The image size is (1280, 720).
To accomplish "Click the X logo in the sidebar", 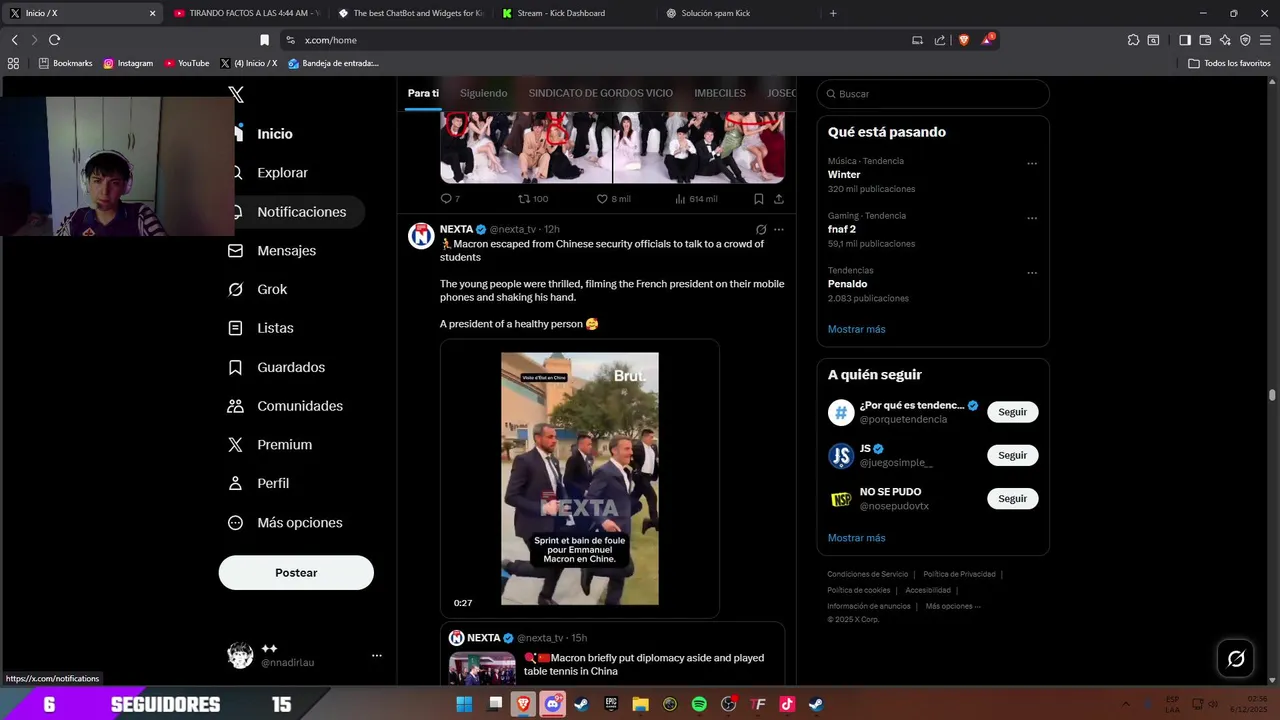I will click(236, 95).
